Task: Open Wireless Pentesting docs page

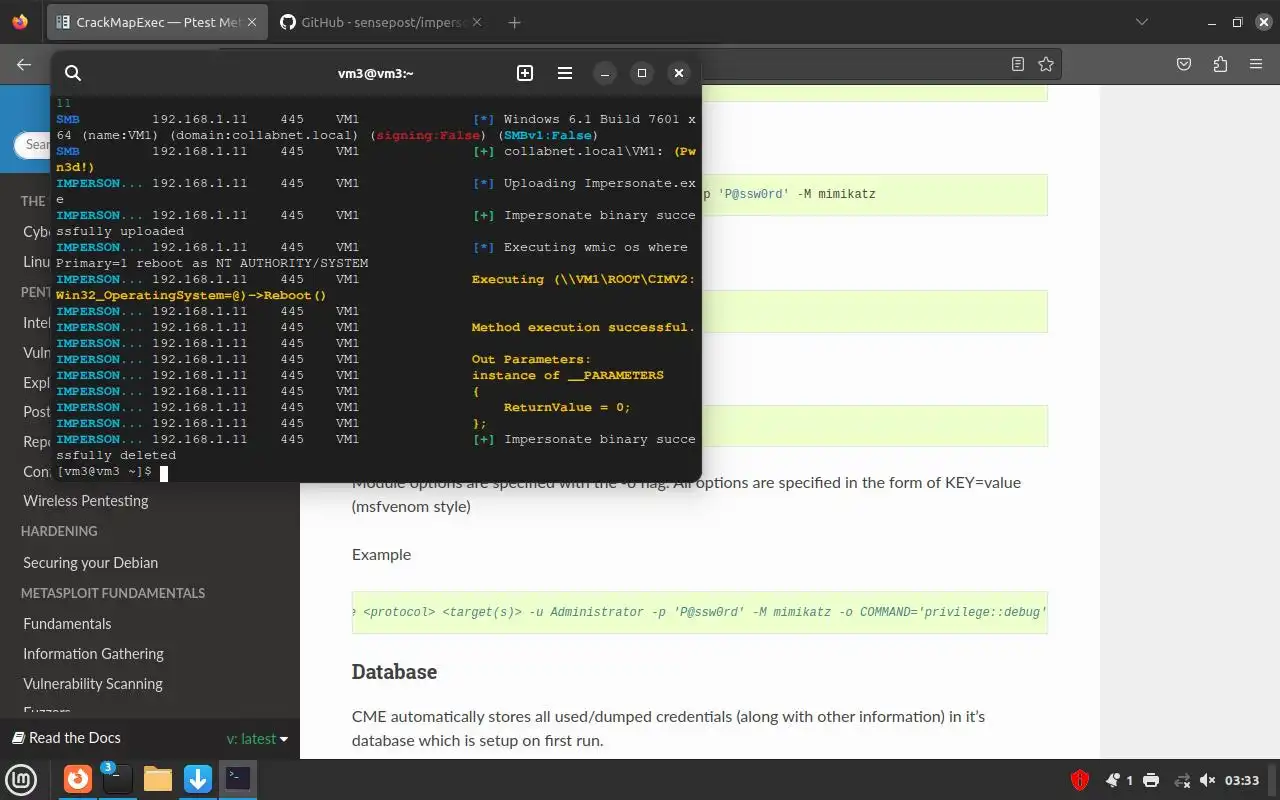Action: pos(86,501)
